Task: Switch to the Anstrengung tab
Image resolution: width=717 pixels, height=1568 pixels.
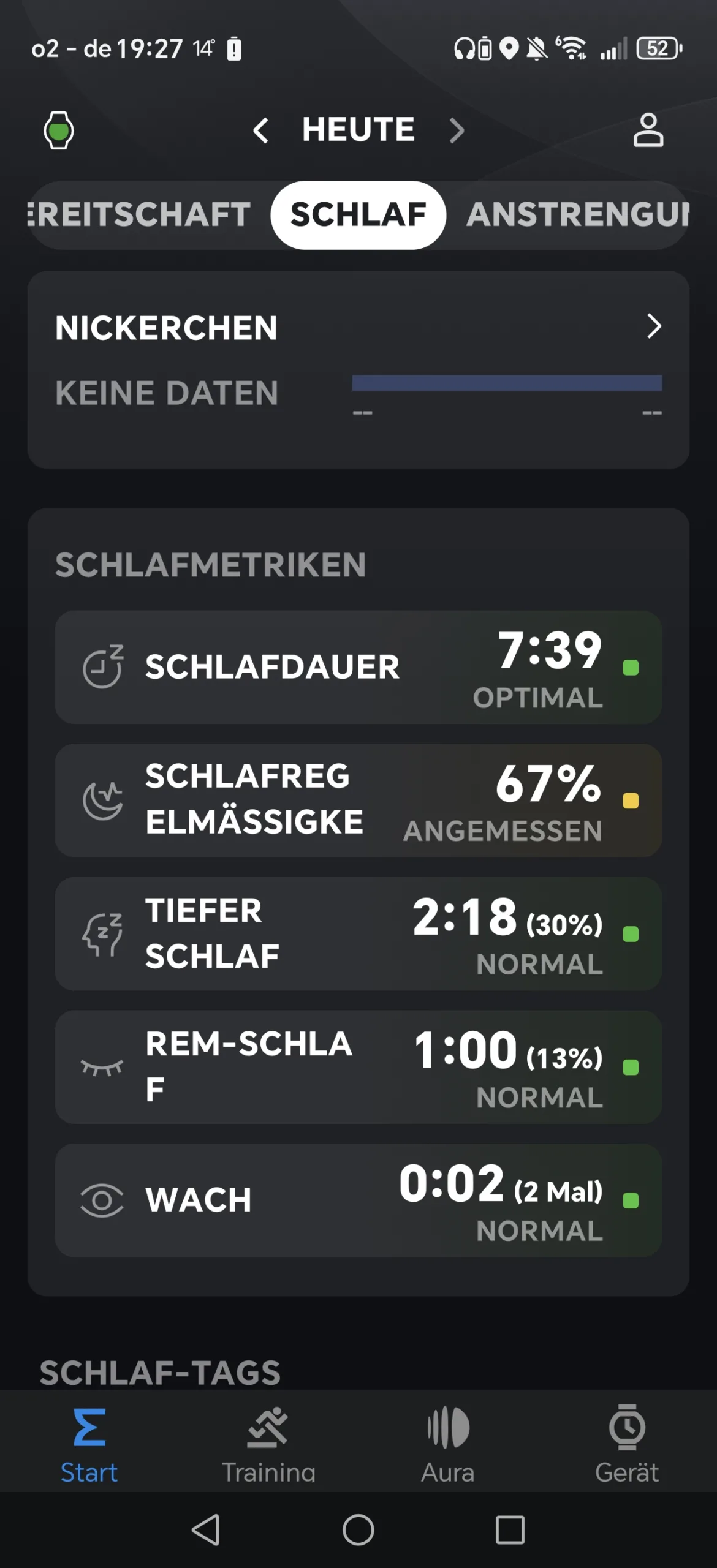Action: (x=576, y=215)
